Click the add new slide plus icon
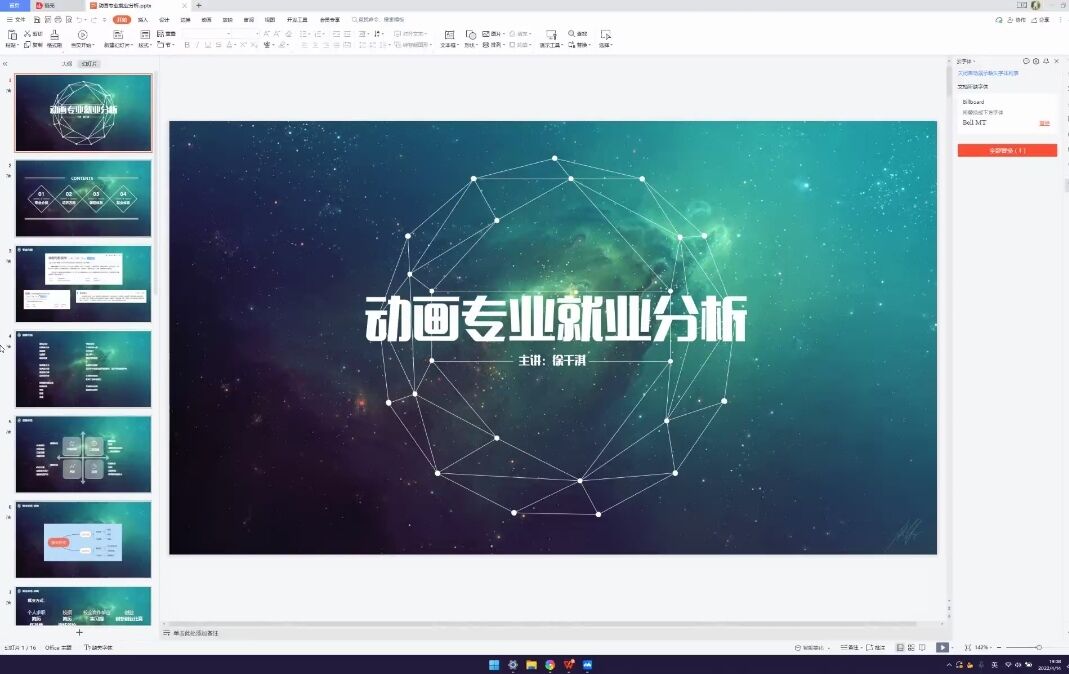This screenshot has height=674, width=1069. pyautogui.click(x=80, y=632)
